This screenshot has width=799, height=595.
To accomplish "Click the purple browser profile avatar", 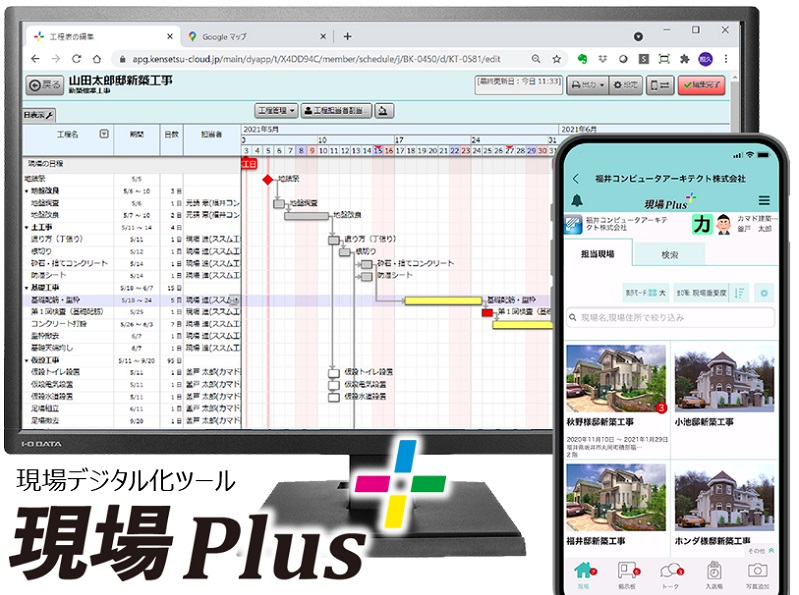I will pos(705,59).
